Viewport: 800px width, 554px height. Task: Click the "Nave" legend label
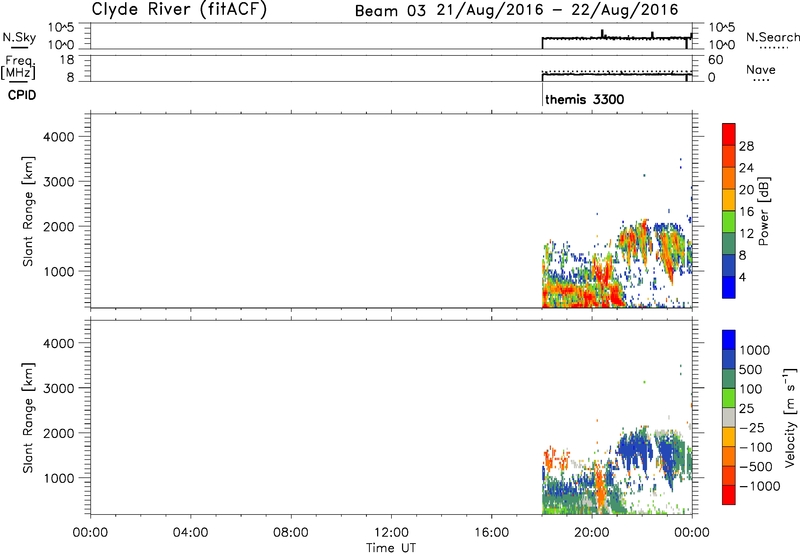click(761, 69)
